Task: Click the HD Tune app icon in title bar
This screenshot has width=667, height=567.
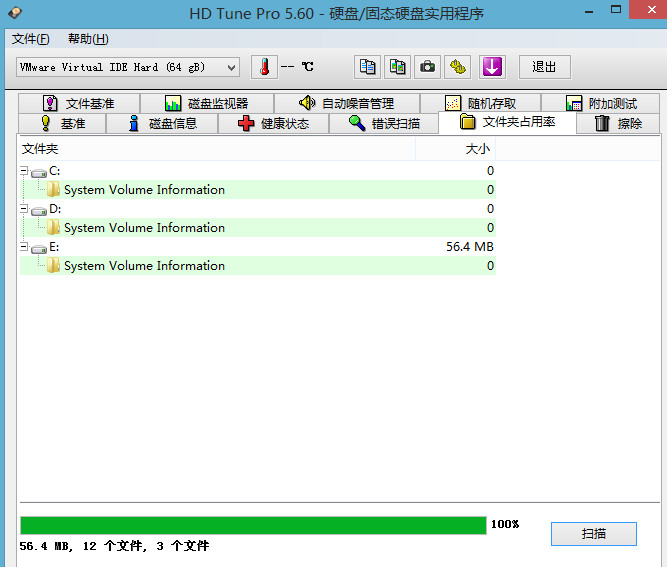Action: pyautogui.click(x=15, y=13)
